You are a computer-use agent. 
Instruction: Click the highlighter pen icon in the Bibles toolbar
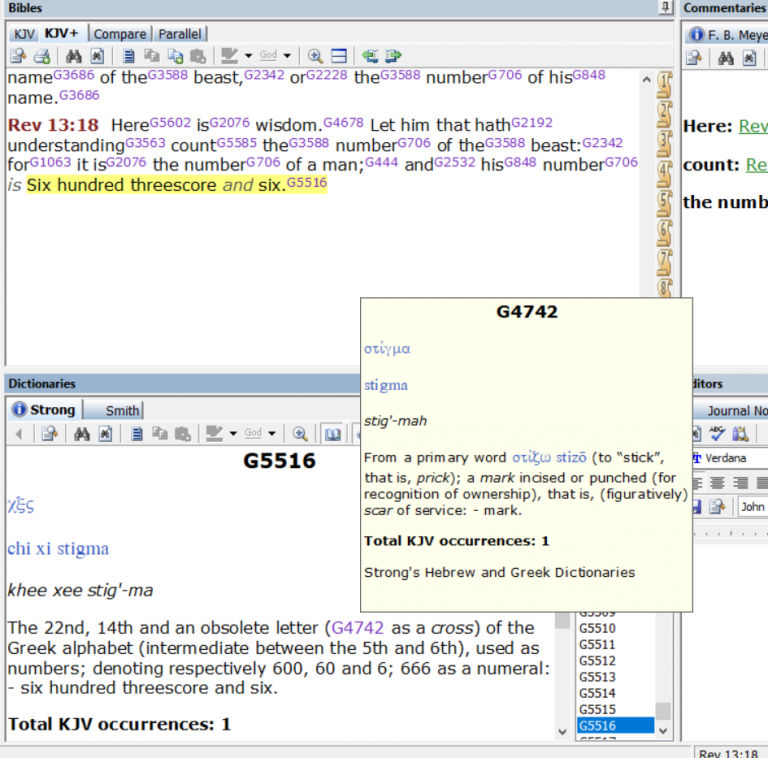tap(229, 56)
